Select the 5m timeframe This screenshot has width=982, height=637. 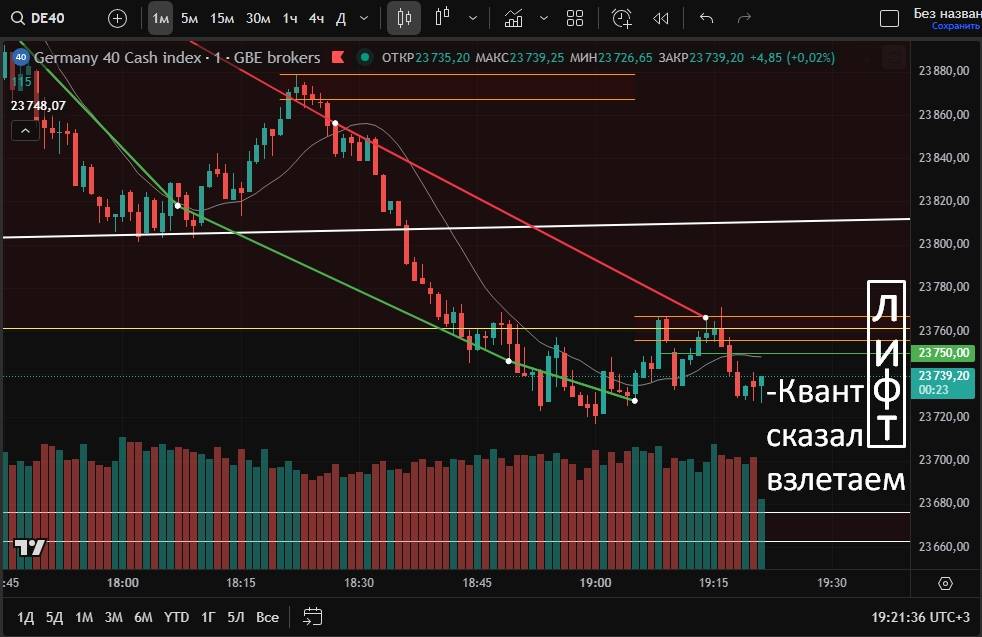tap(189, 18)
